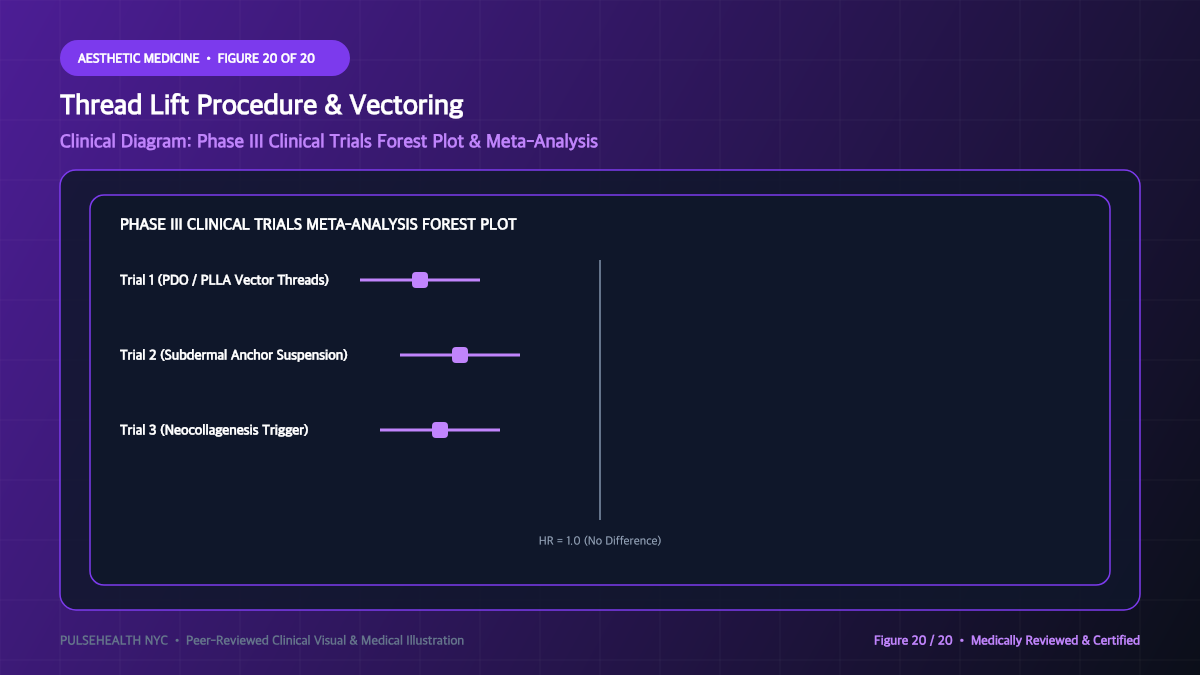Viewport: 1200px width, 675px height.
Task: Click the Thread Lift Procedure & Vectoring title
Action: (x=262, y=105)
